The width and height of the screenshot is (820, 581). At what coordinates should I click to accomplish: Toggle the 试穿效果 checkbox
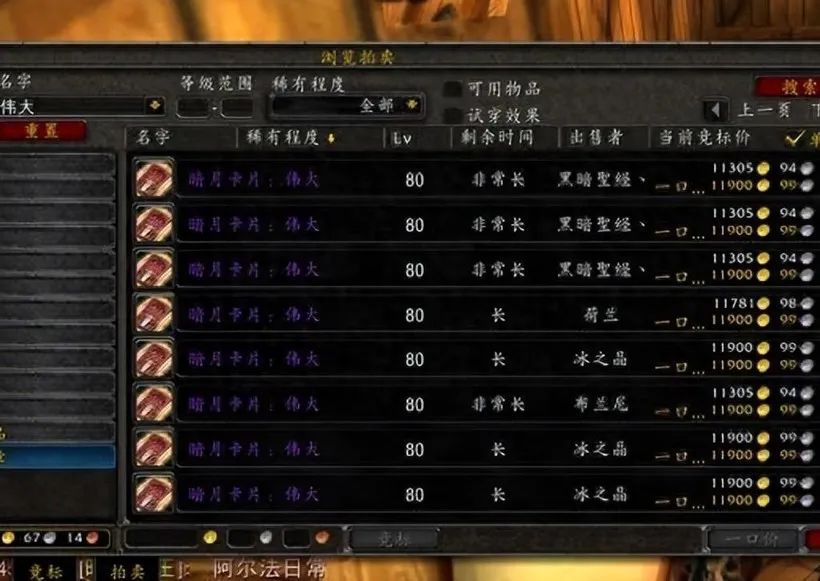(x=452, y=116)
